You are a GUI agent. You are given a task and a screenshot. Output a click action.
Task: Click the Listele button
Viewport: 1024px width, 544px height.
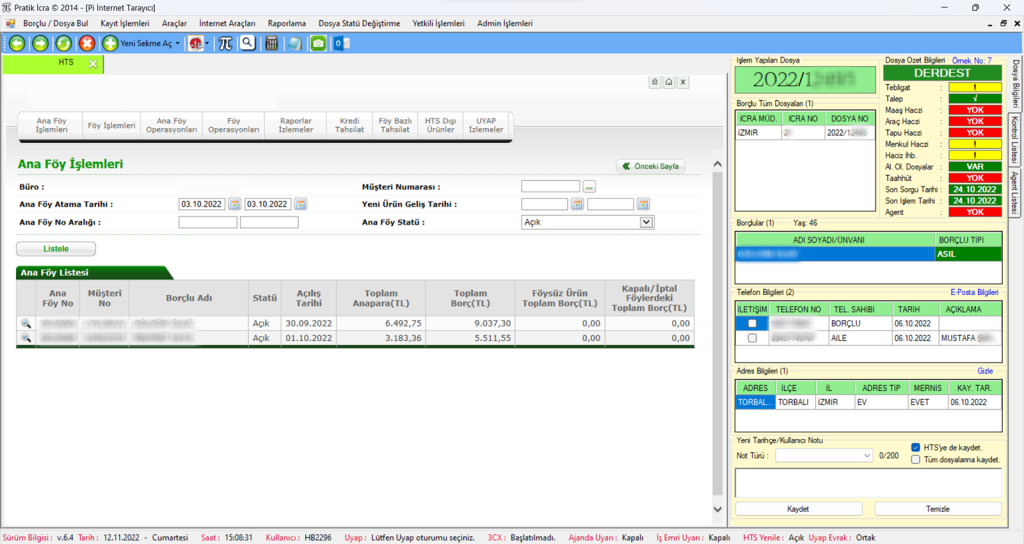(56, 248)
